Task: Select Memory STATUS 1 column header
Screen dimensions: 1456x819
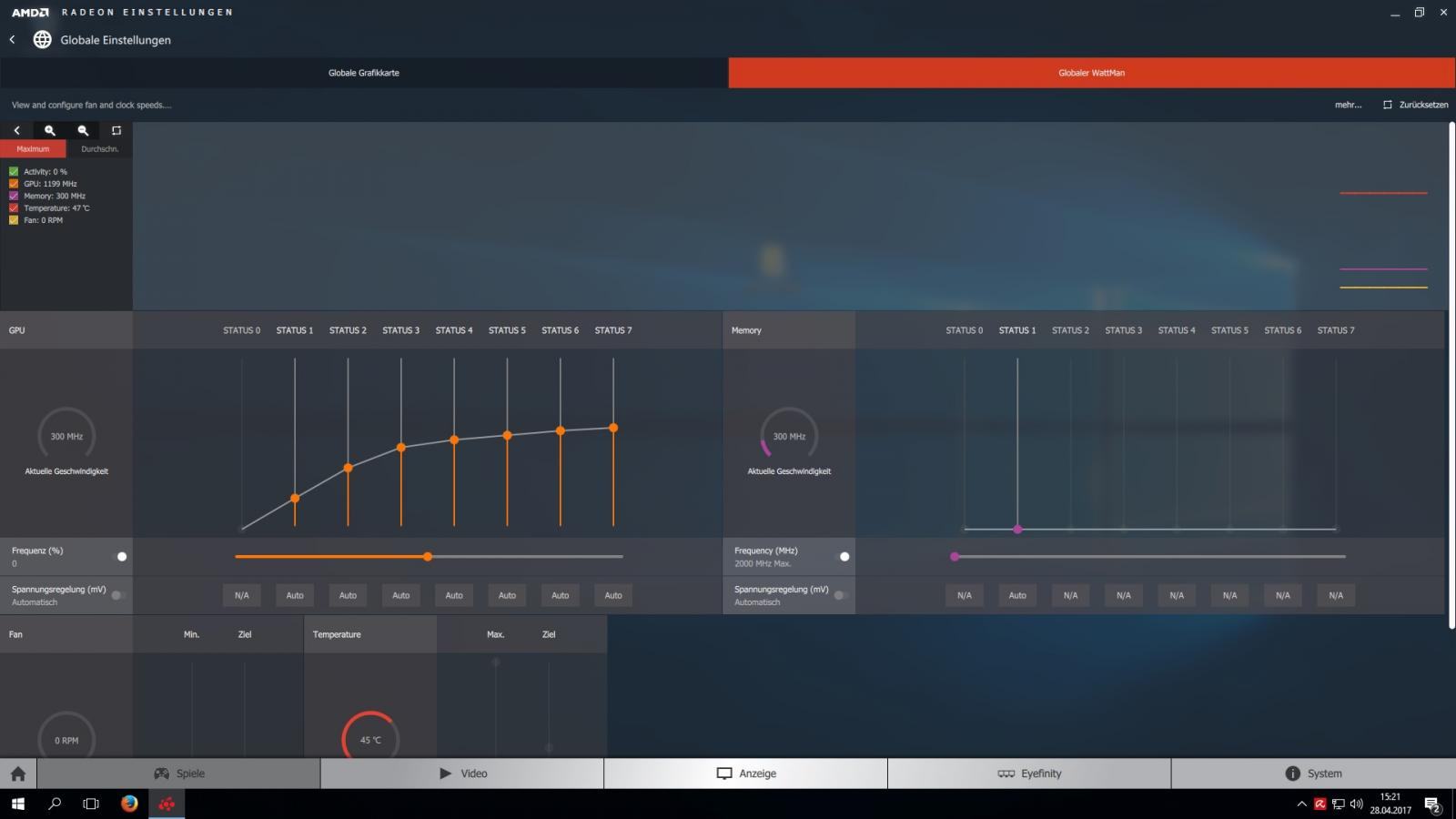Action: [1017, 330]
